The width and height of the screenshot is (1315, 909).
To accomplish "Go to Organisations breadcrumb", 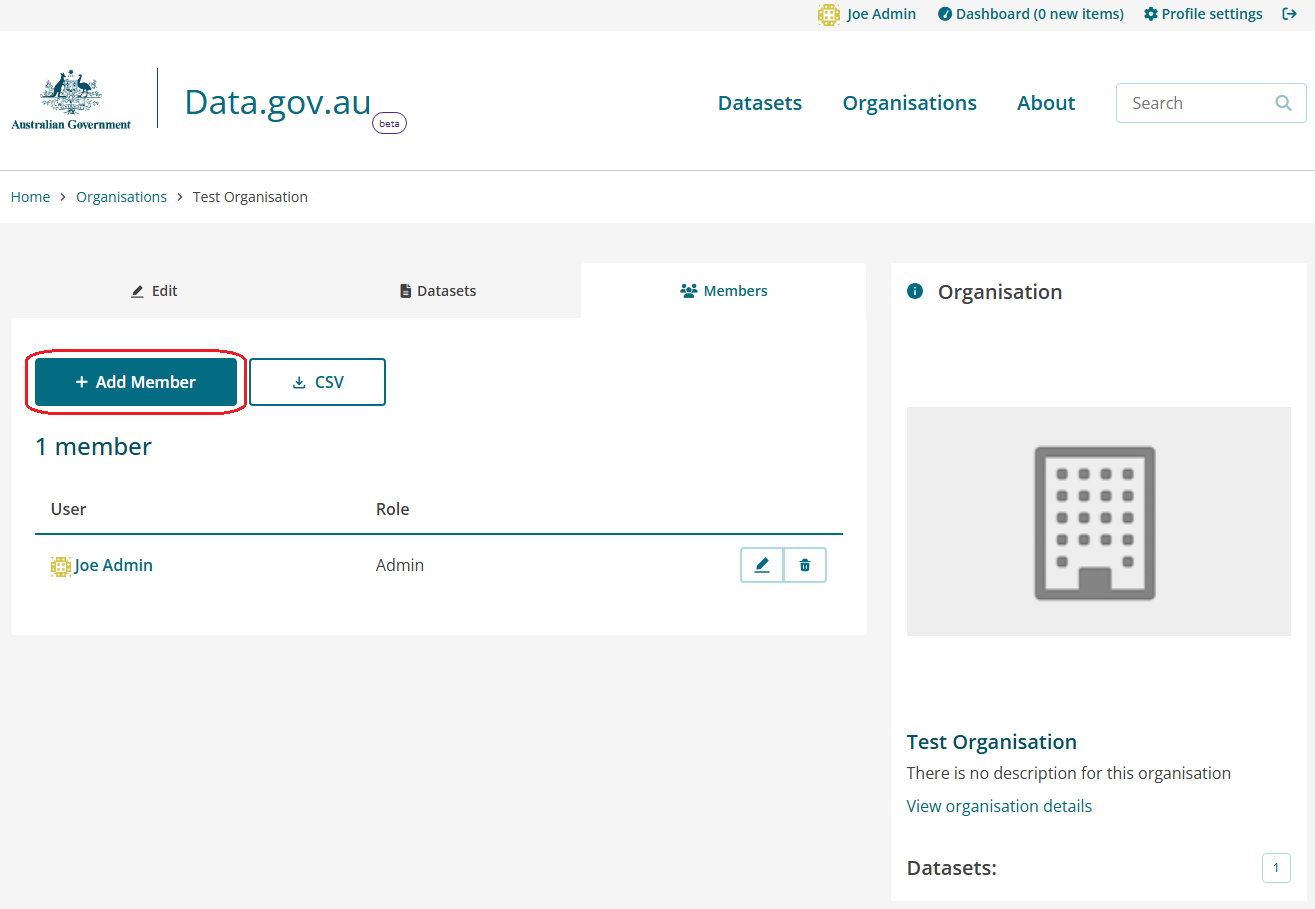I will [121, 197].
